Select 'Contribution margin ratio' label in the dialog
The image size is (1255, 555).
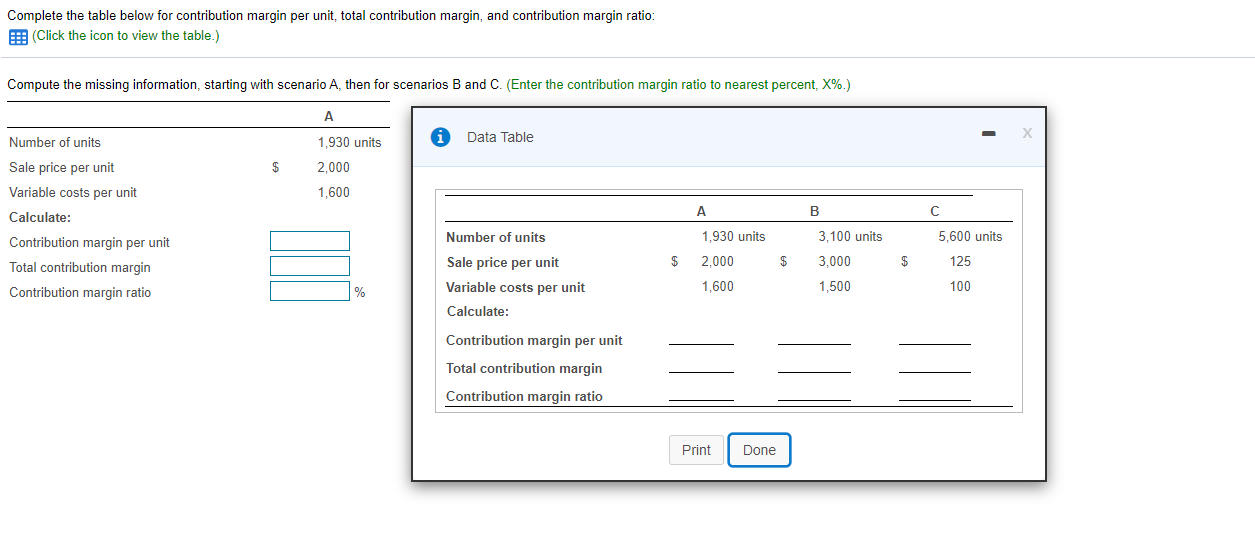point(525,397)
